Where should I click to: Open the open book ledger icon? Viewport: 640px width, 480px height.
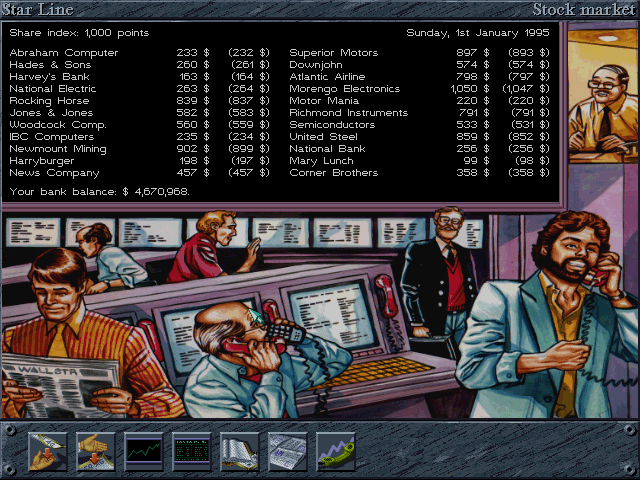tap(240, 451)
